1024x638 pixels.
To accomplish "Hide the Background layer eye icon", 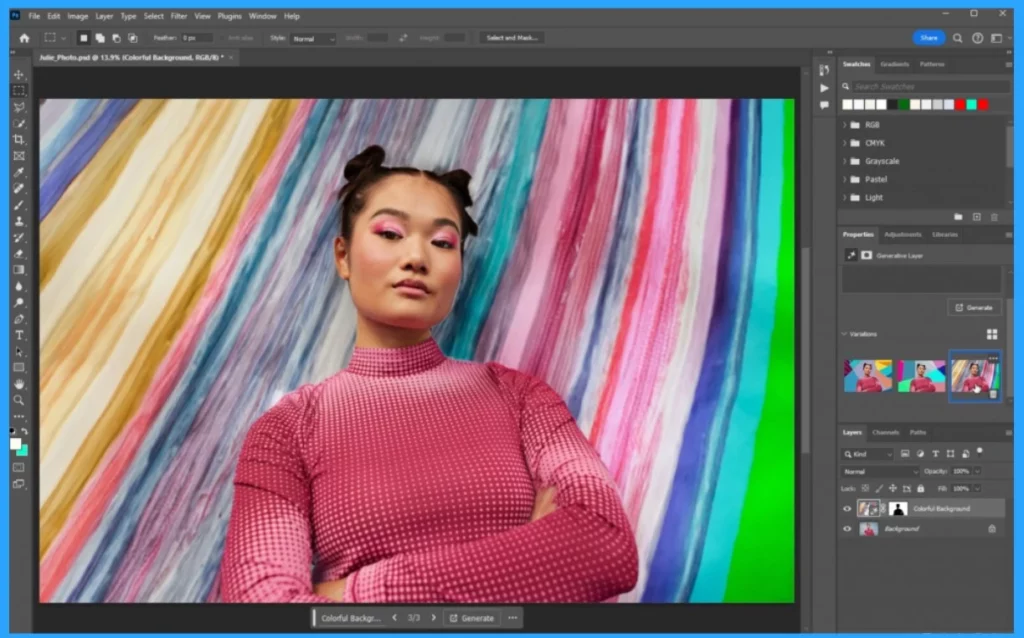I will click(x=847, y=529).
